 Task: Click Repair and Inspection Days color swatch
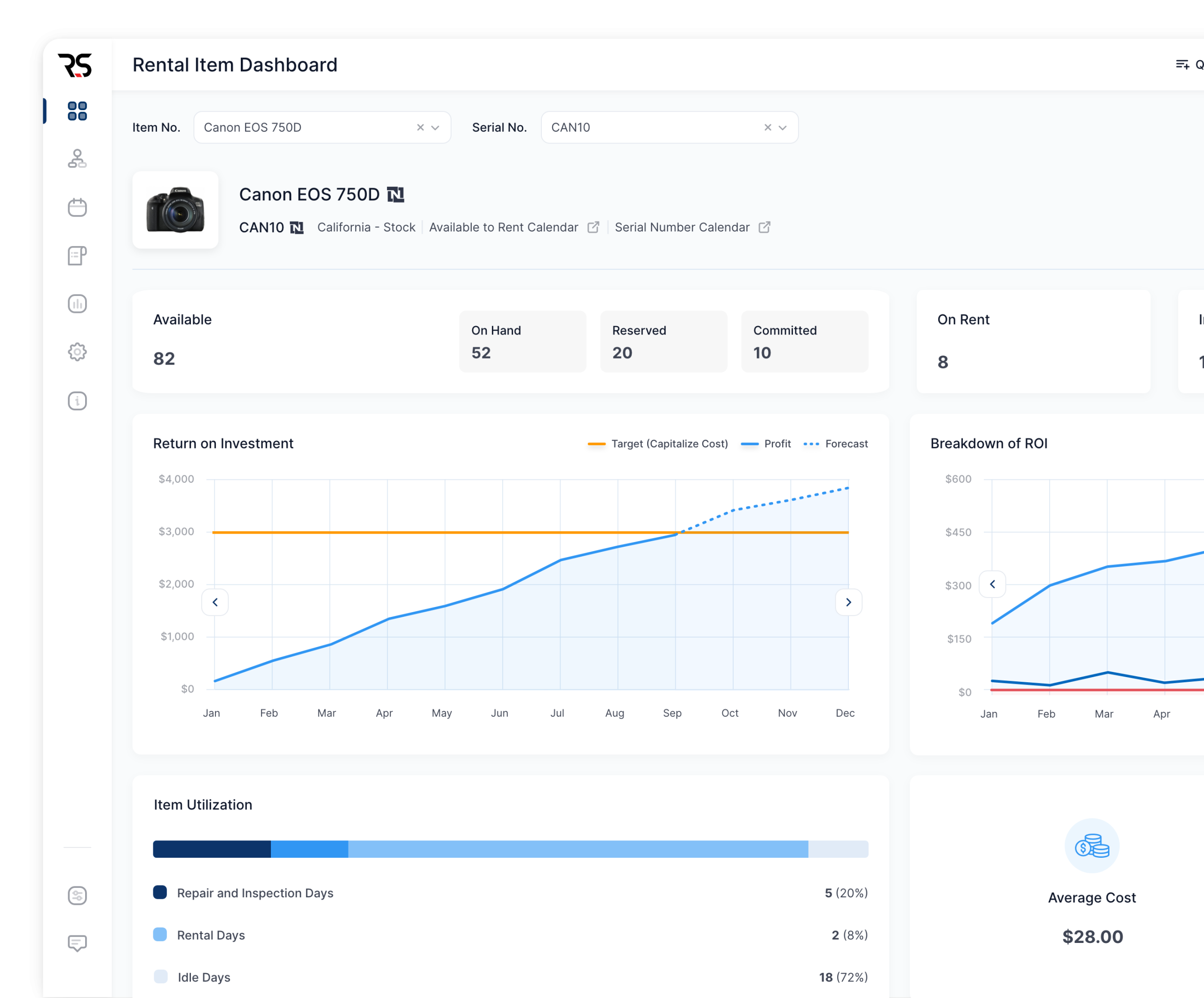click(x=160, y=893)
